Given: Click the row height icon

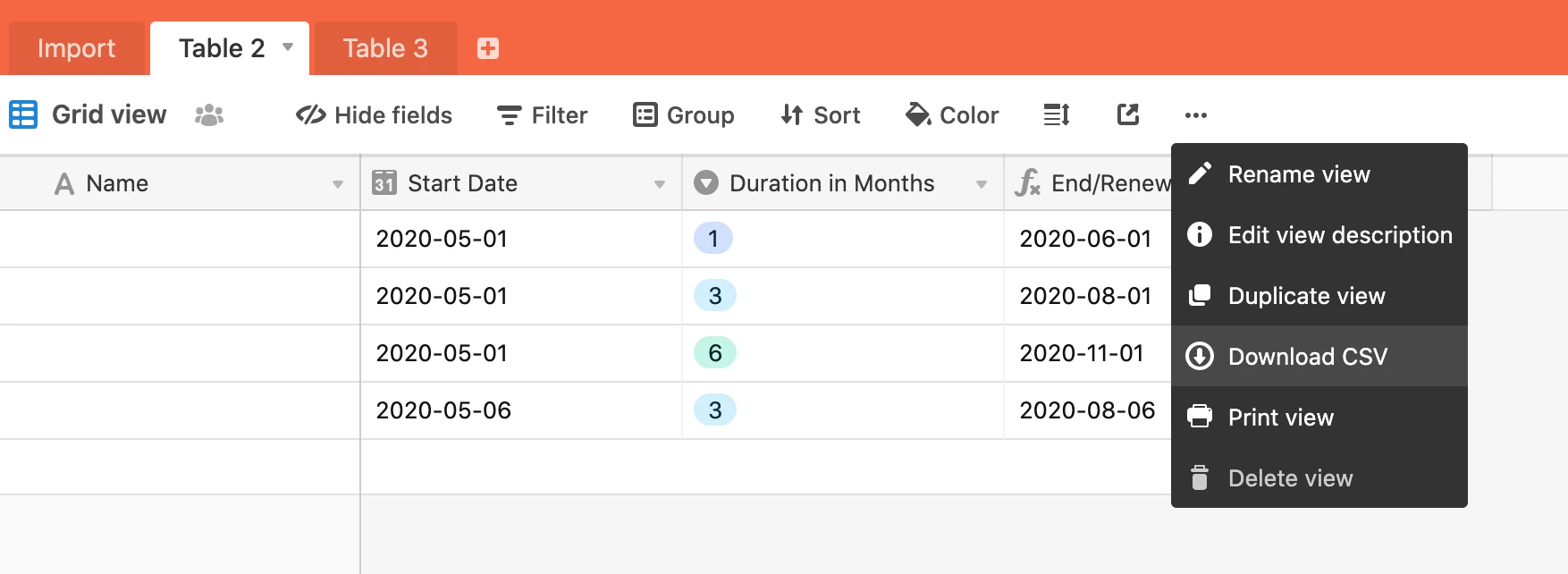Looking at the screenshot, I should click(1057, 114).
